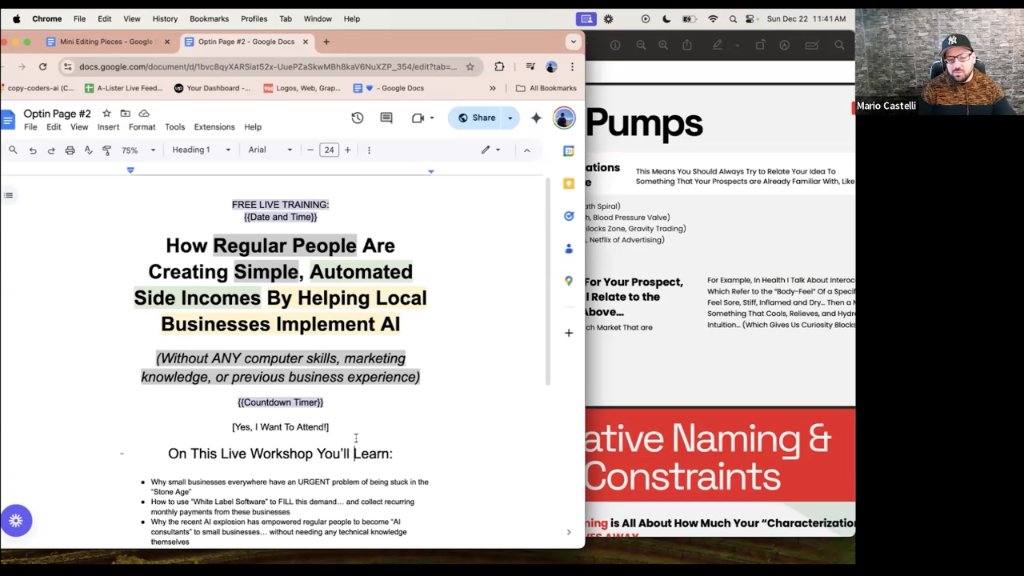Click the Redo arrow in Docs toolbar
Screen dimensions: 1024x576
51,150
